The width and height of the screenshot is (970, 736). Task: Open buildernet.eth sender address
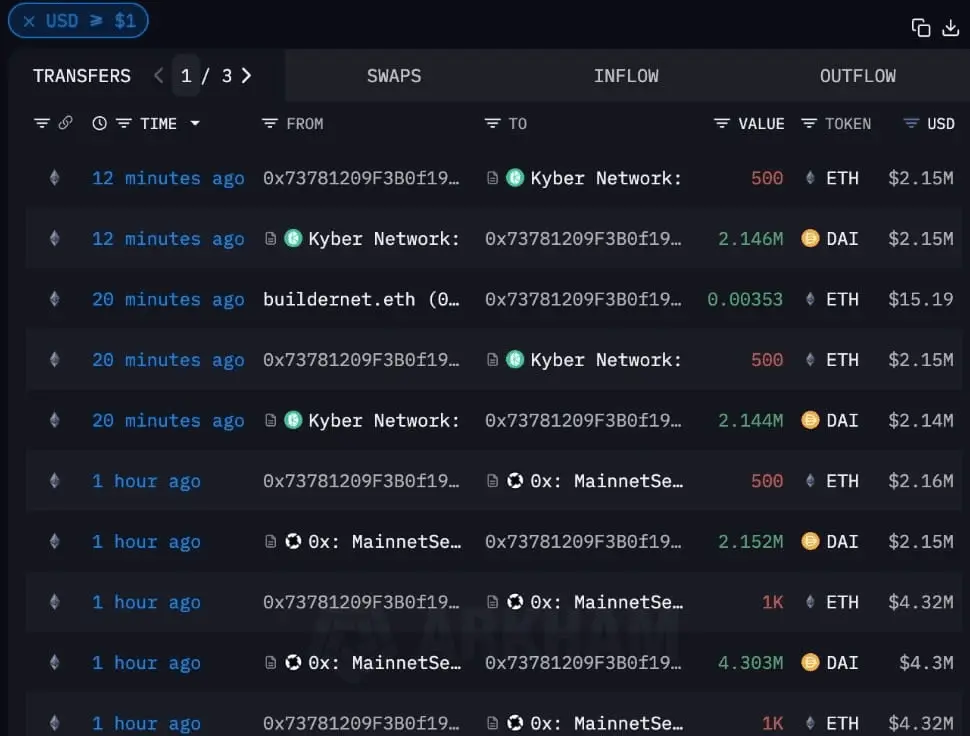(361, 299)
